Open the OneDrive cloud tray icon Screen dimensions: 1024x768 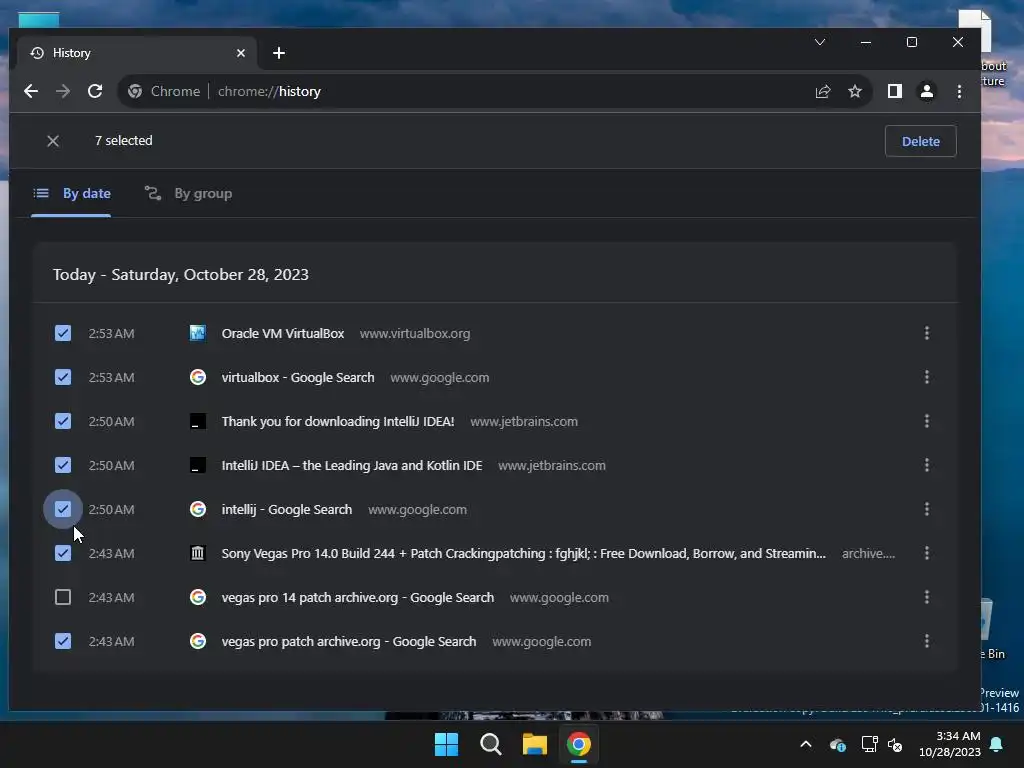[838, 744]
